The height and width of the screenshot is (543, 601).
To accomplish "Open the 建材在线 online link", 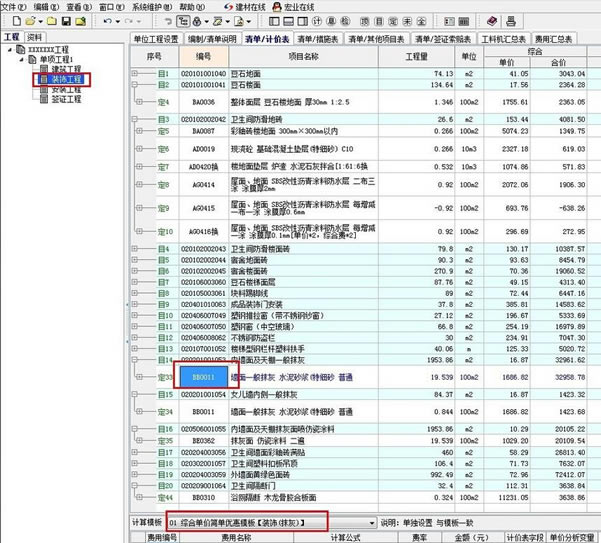I will 245,7.
